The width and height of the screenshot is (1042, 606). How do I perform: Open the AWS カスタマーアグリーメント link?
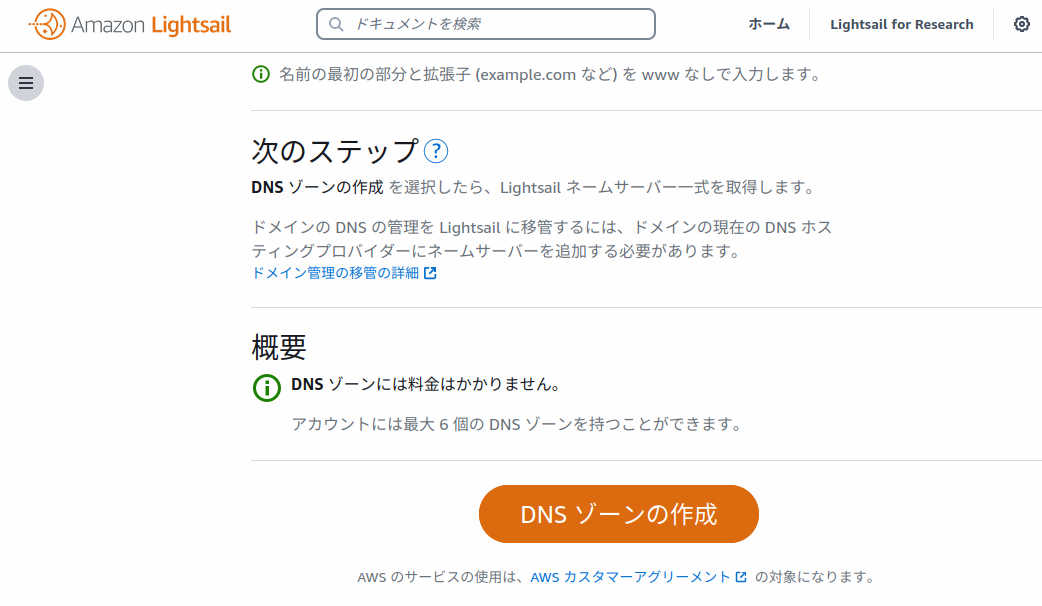tap(630, 577)
